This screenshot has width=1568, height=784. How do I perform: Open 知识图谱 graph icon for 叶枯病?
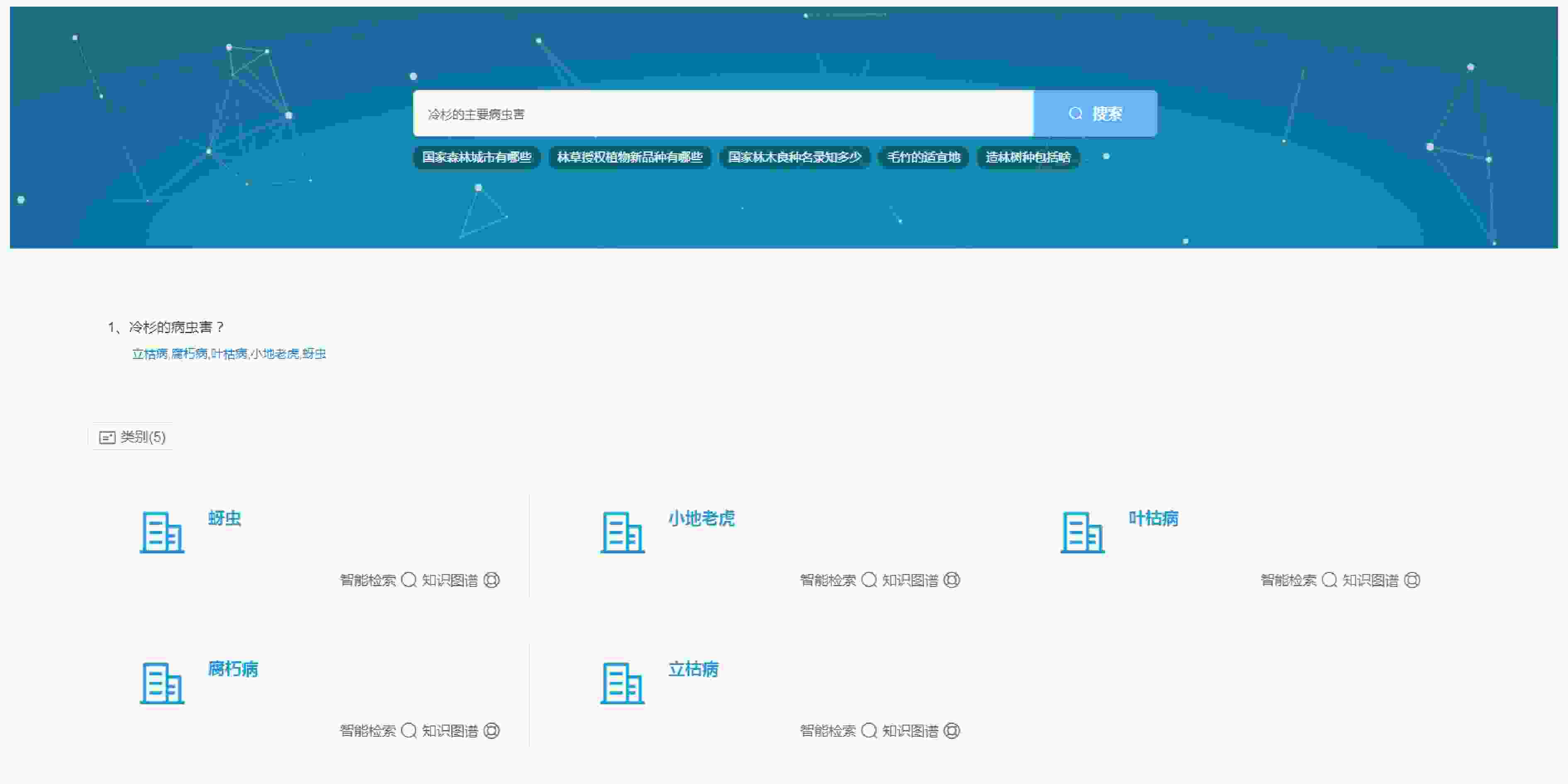click(1412, 580)
